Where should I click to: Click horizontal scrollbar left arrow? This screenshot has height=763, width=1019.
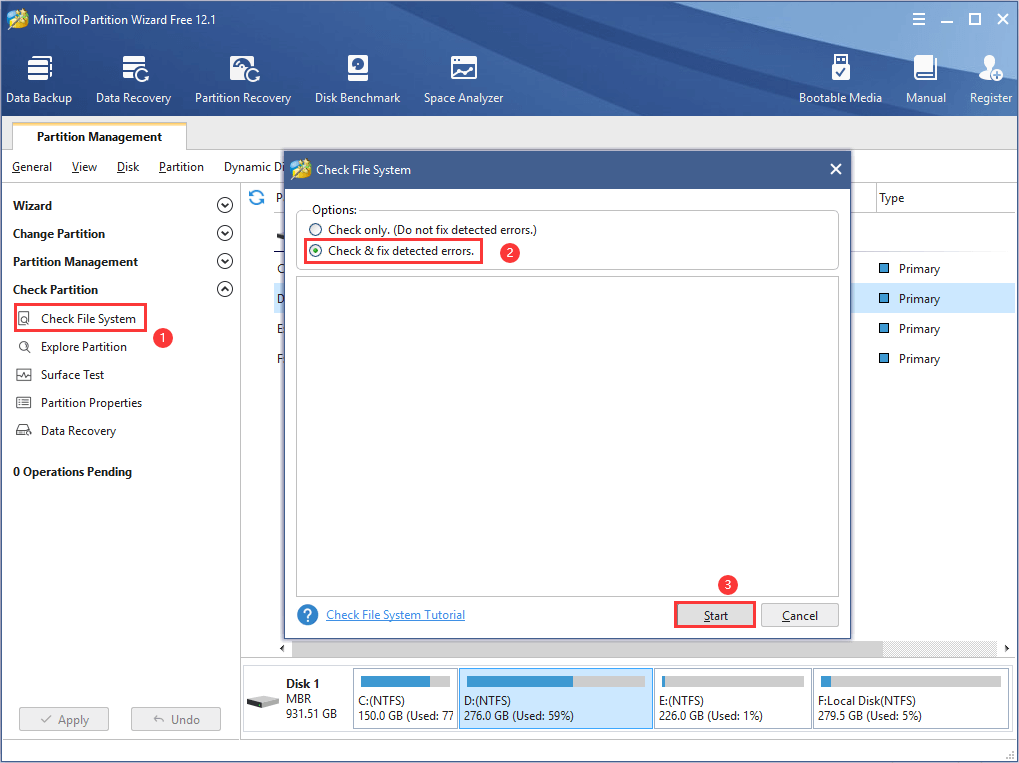point(282,648)
